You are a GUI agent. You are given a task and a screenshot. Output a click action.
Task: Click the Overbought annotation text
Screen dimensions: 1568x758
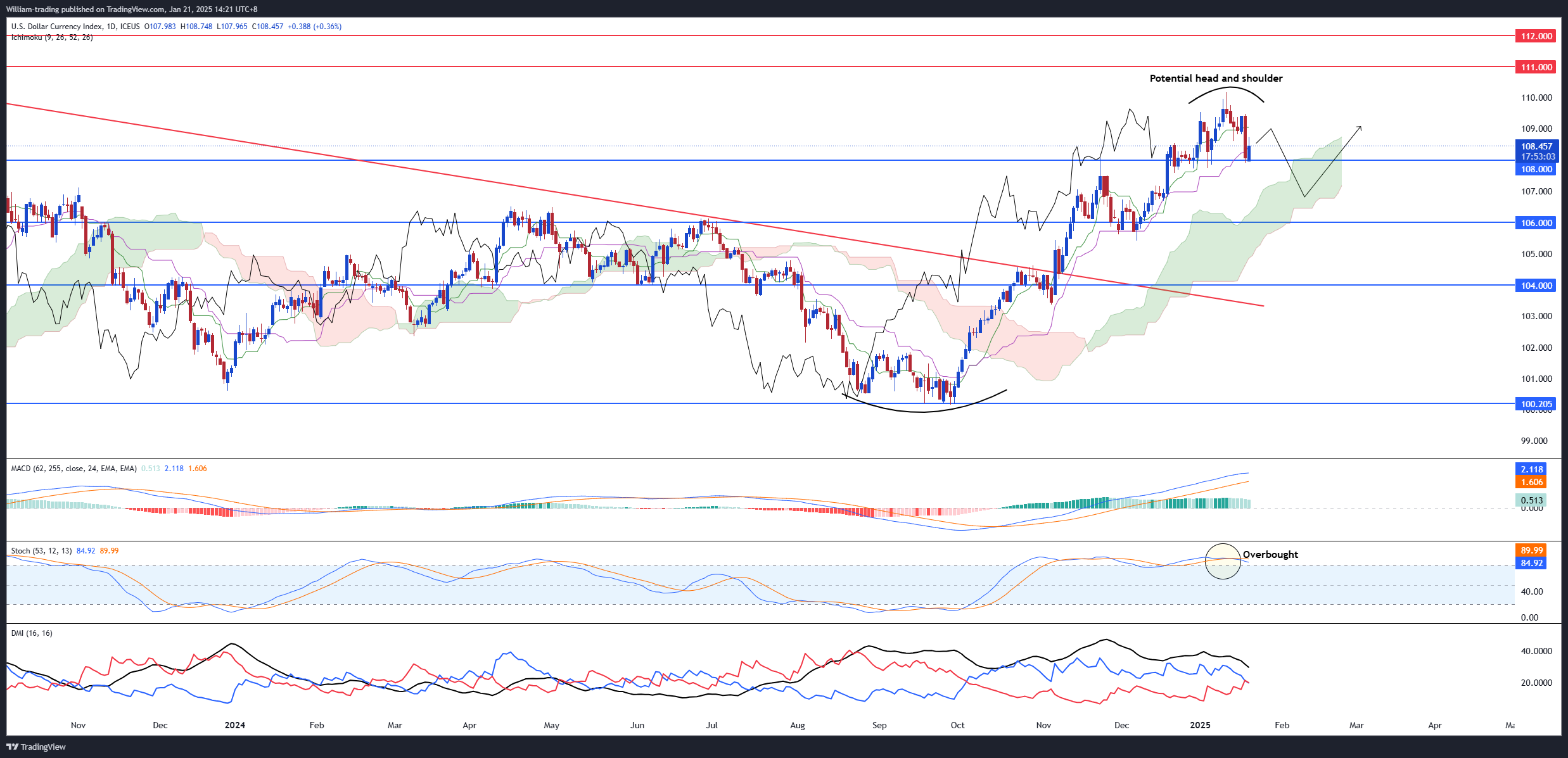coord(1270,555)
